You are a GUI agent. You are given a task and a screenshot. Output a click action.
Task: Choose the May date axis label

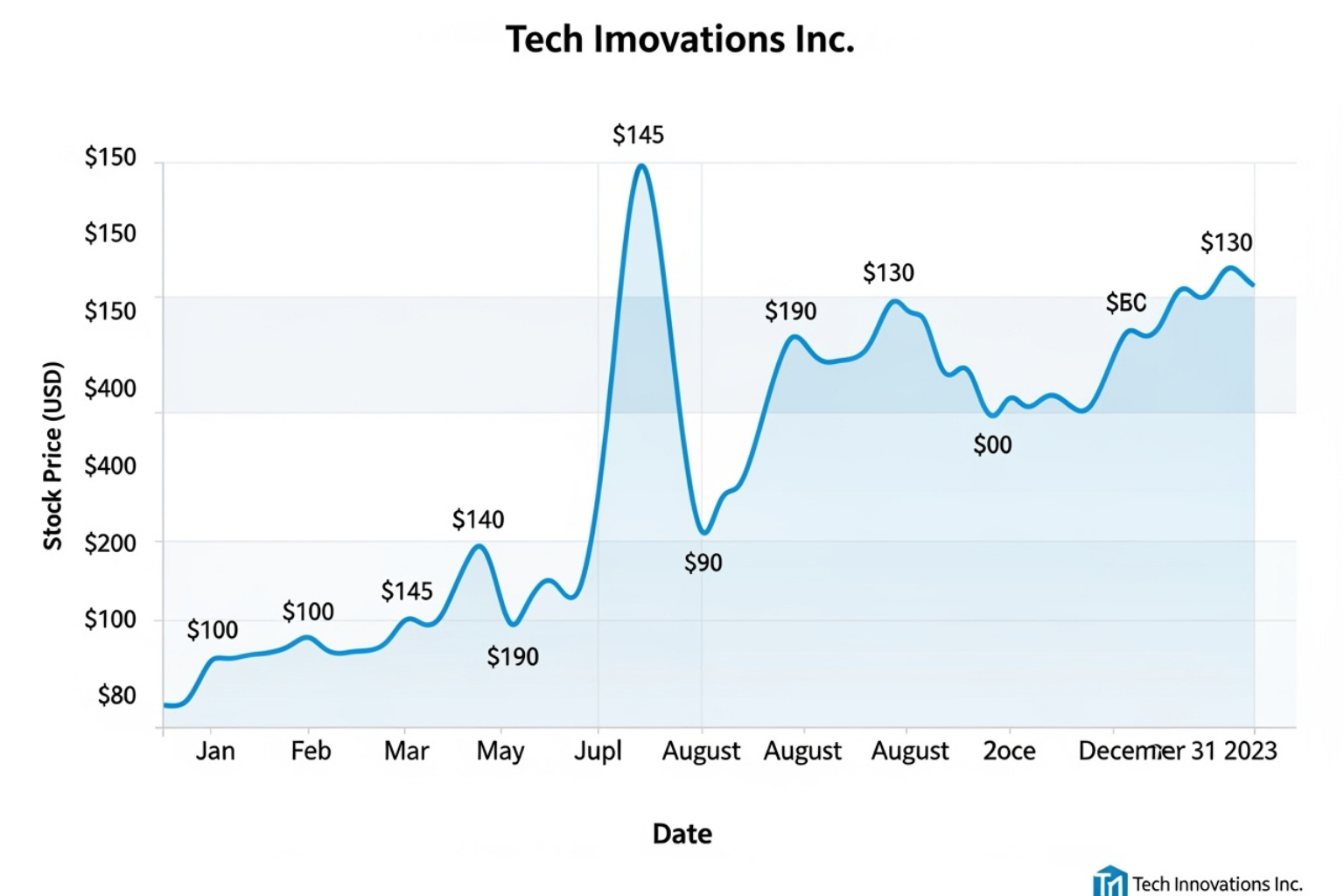(500, 751)
